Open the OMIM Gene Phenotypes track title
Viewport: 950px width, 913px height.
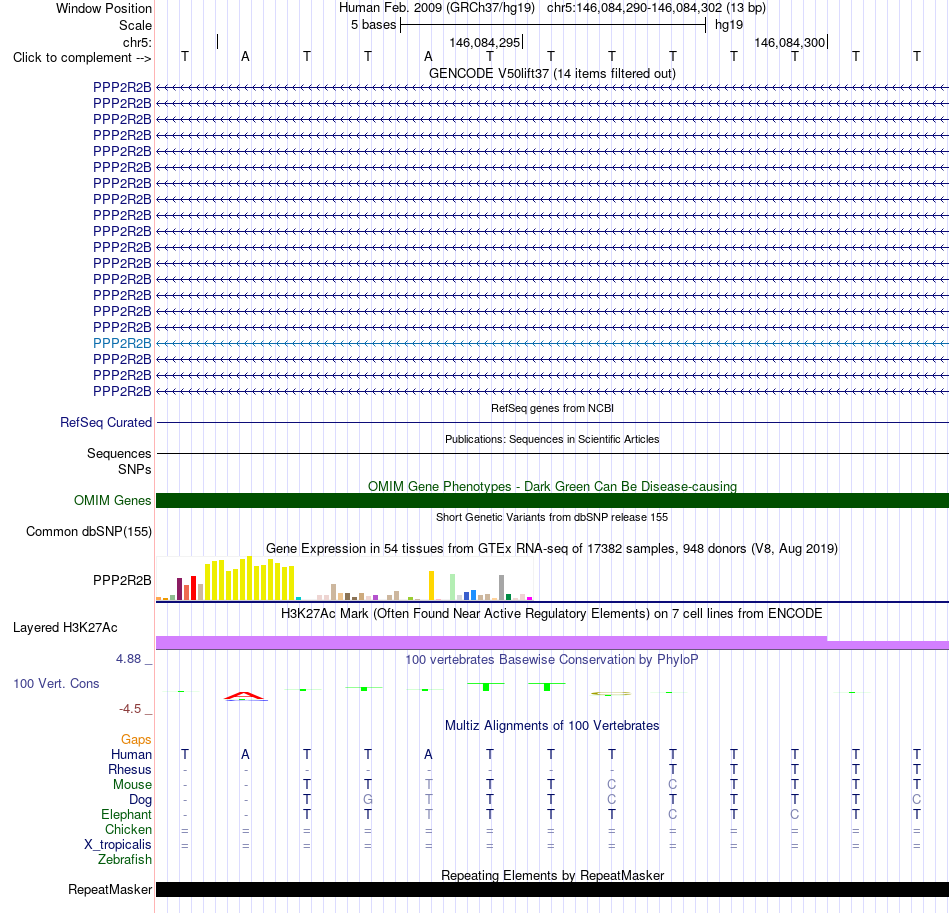point(552,486)
